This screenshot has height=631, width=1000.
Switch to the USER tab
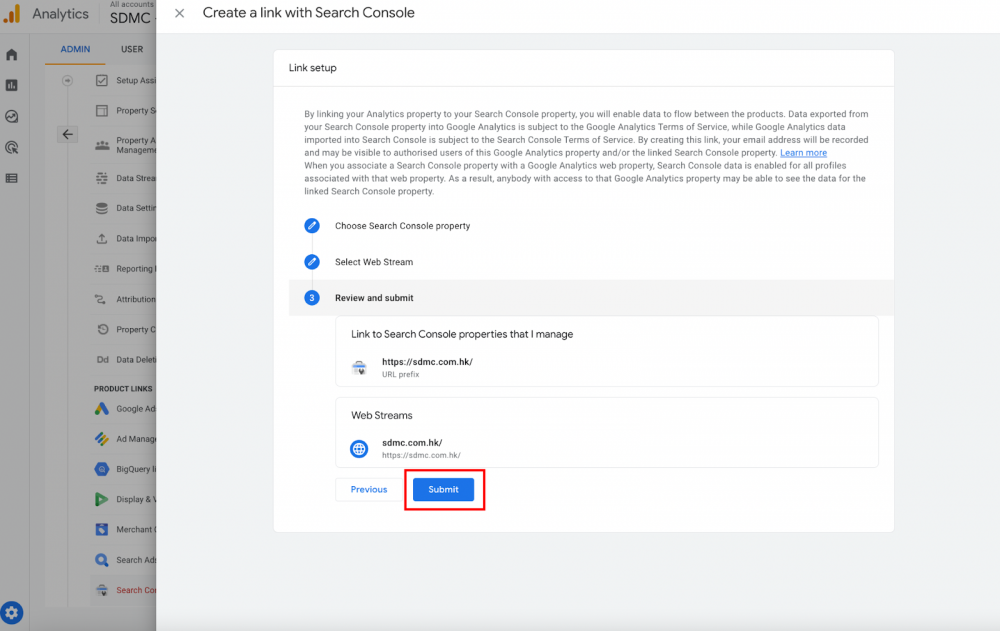(x=132, y=49)
